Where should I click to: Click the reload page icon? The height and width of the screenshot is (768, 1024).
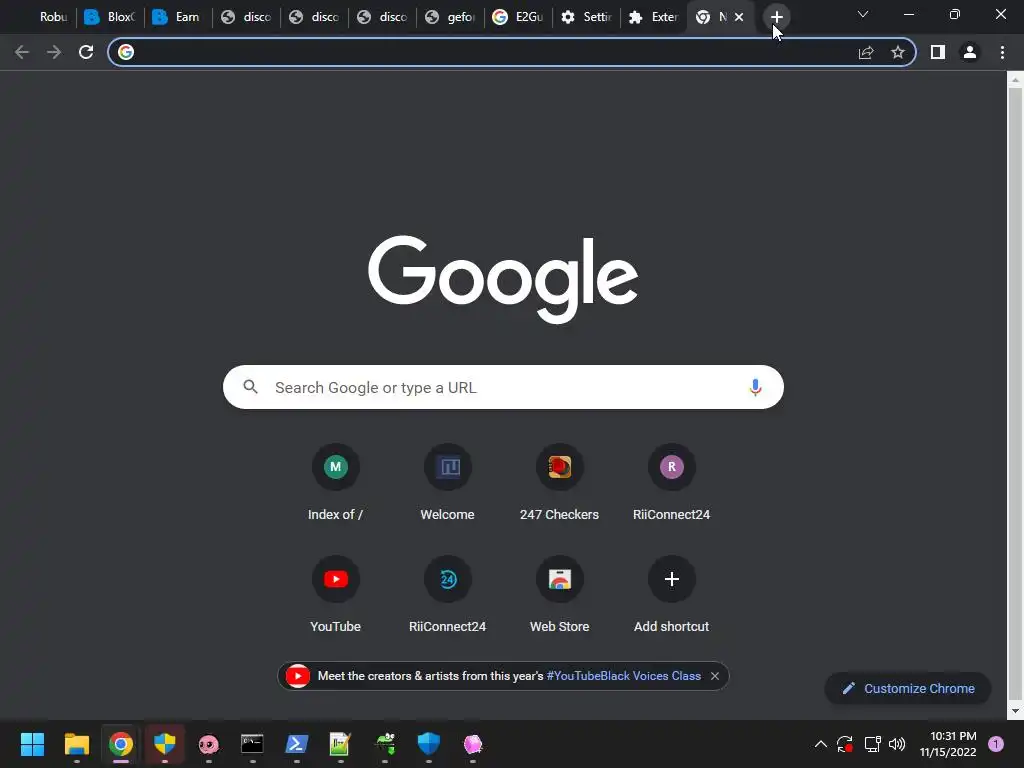[x=86, y=52]
